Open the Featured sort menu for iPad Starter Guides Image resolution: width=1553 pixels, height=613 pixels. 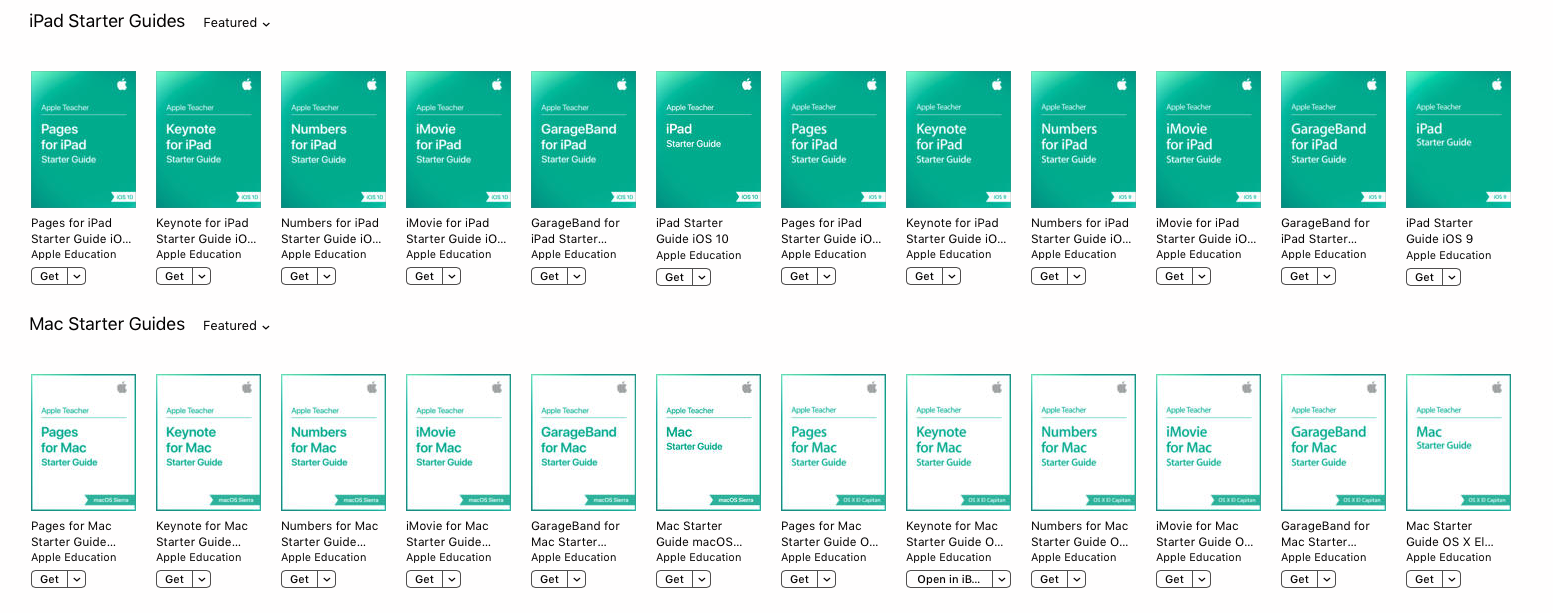(237, 23)
